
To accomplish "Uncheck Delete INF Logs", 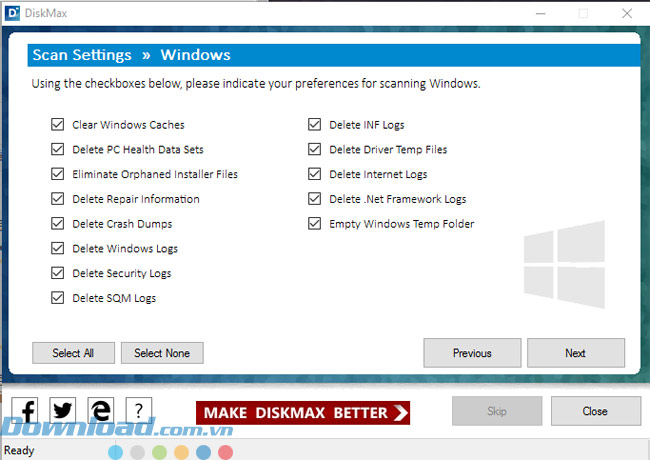I will coord(315,124).
